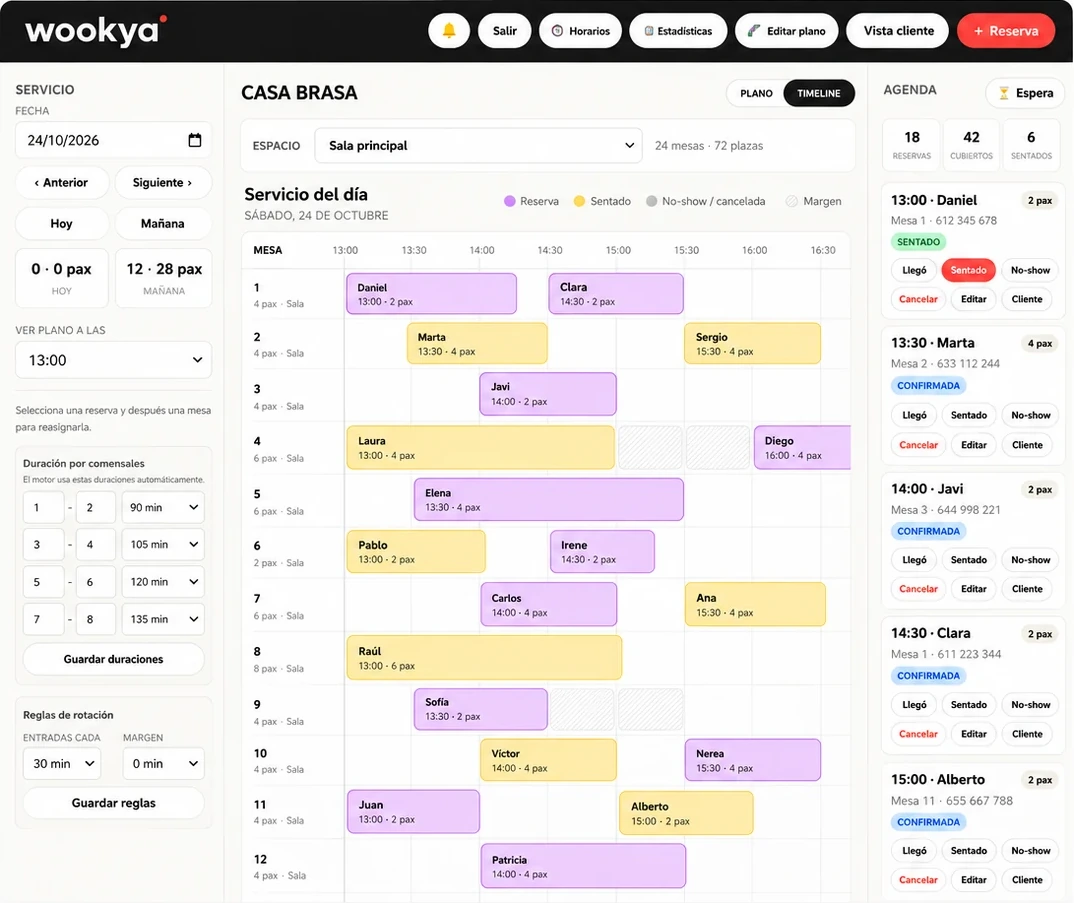Jump to Mañana
This screenshot has height=903, width=1074.
pyautogui.click(x=162, y=223)
